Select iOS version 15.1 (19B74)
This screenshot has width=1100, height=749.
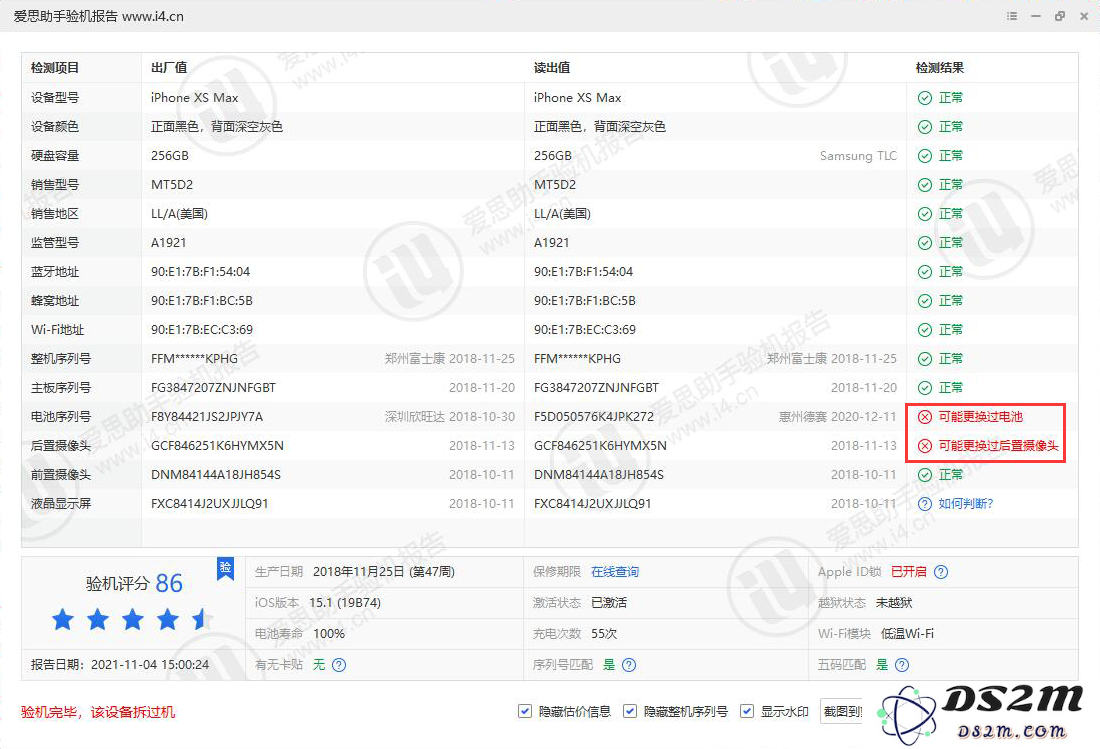(345, 602)
